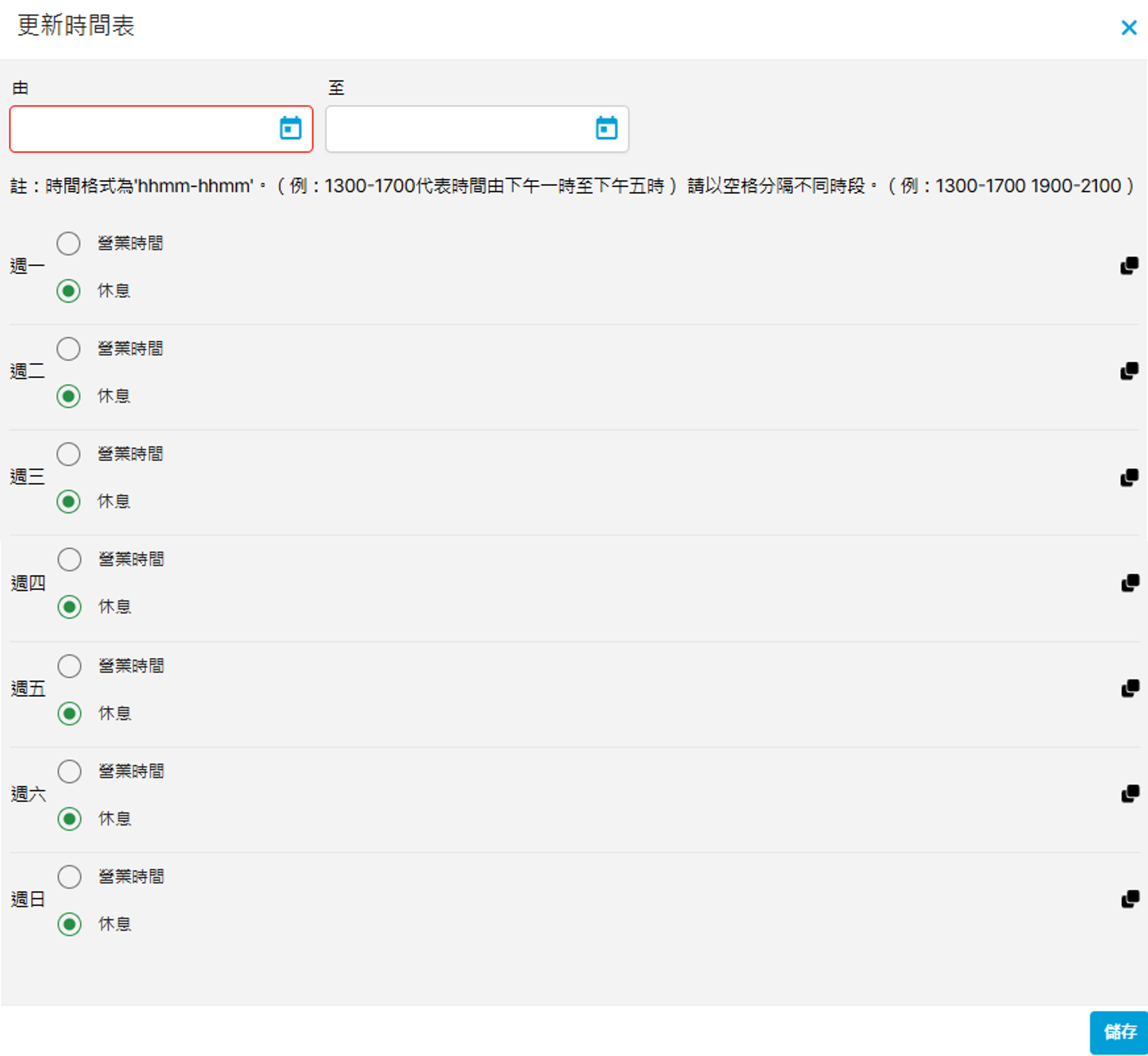Focus the 由 start date input field
The width and height of the screenshot is (1148, 1056).
point(143,129)
